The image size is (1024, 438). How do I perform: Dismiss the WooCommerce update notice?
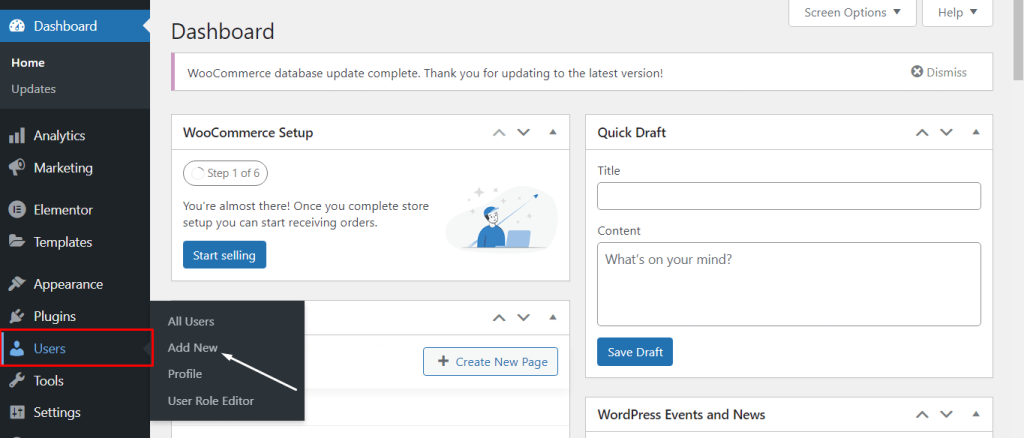coord(939,72)
